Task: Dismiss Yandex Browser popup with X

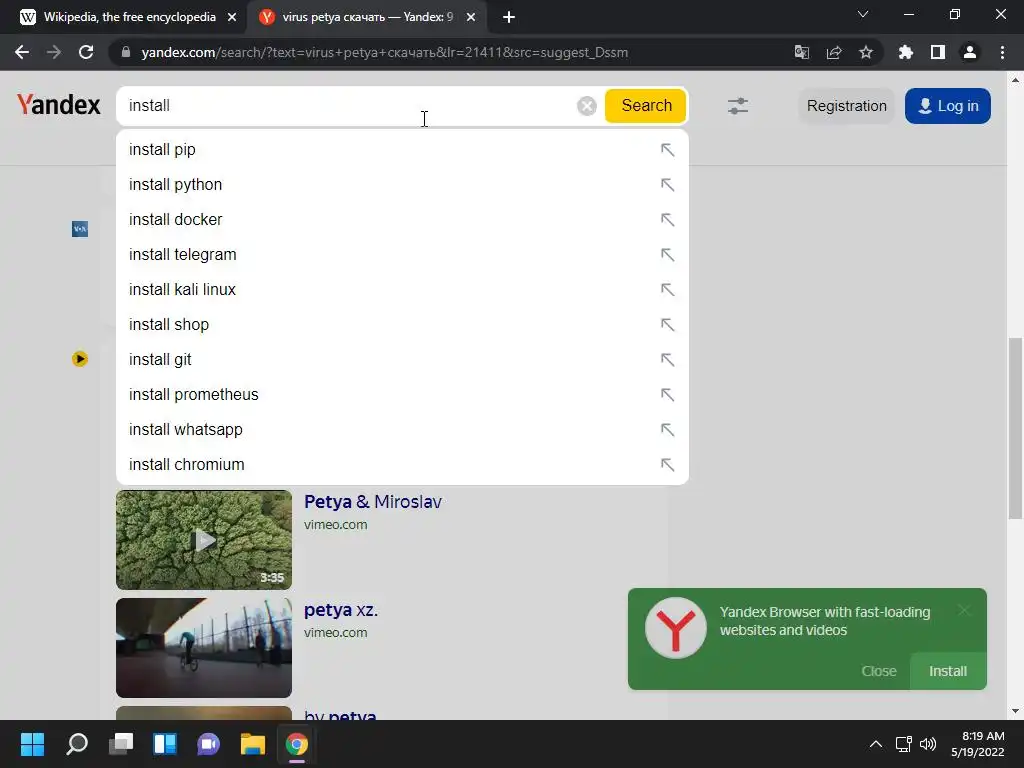Action: [x=964, y=610]
